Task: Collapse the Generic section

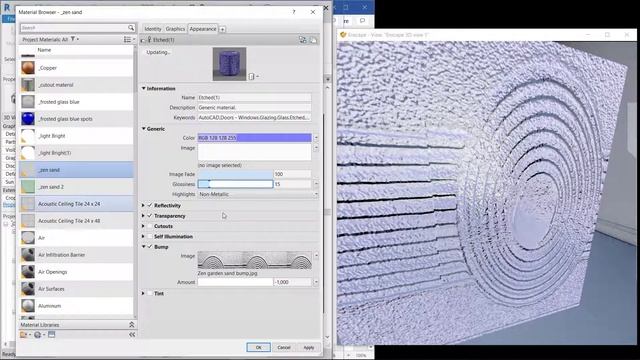Action: pyautogui.click(x=144, y=129)
